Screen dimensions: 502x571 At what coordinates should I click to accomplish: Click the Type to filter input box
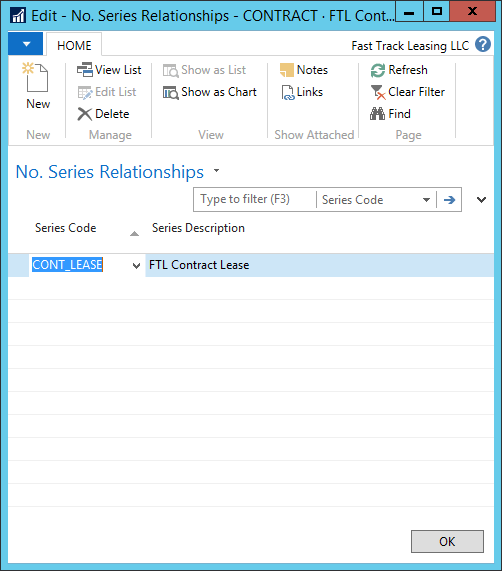(255, 200)
